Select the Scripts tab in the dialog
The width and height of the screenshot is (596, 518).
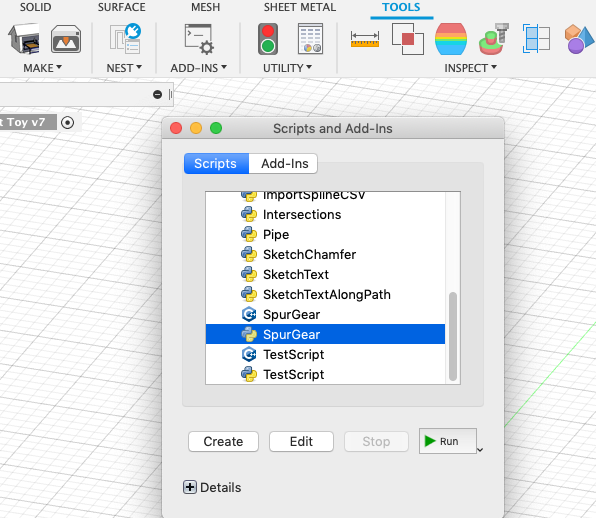pos(216,163)
